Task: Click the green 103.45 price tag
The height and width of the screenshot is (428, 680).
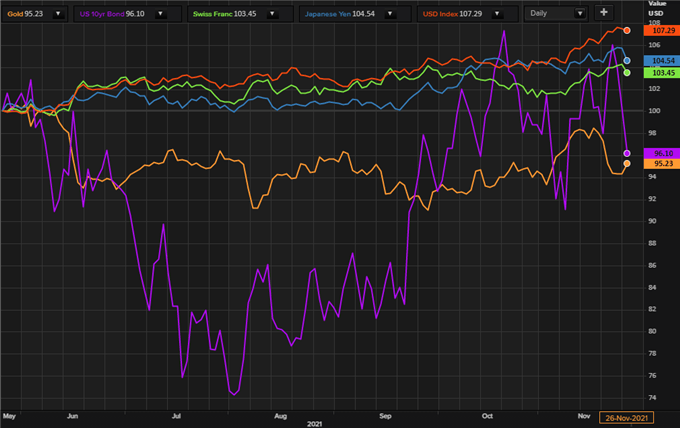Action: click(663, 73)
